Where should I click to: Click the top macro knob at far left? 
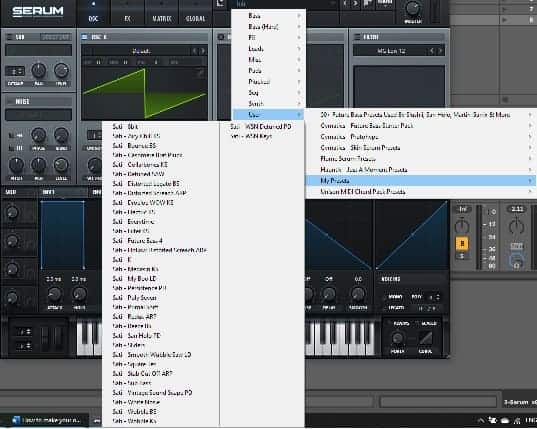coord(12,212)
